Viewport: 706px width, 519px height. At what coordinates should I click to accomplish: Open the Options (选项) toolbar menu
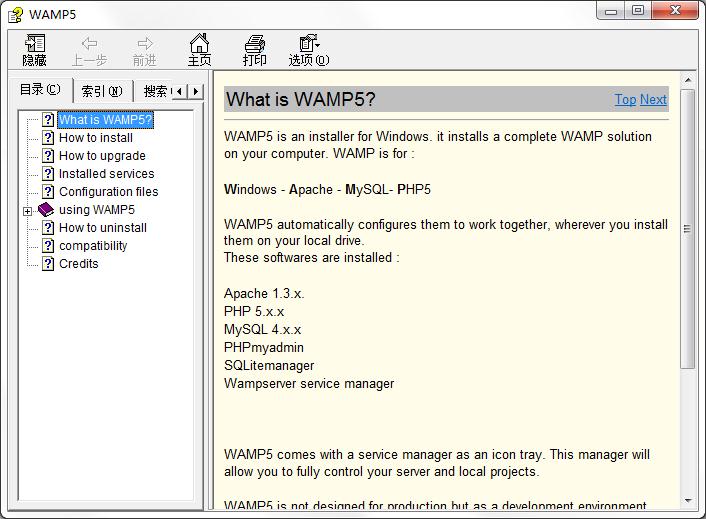coord(308,49)
